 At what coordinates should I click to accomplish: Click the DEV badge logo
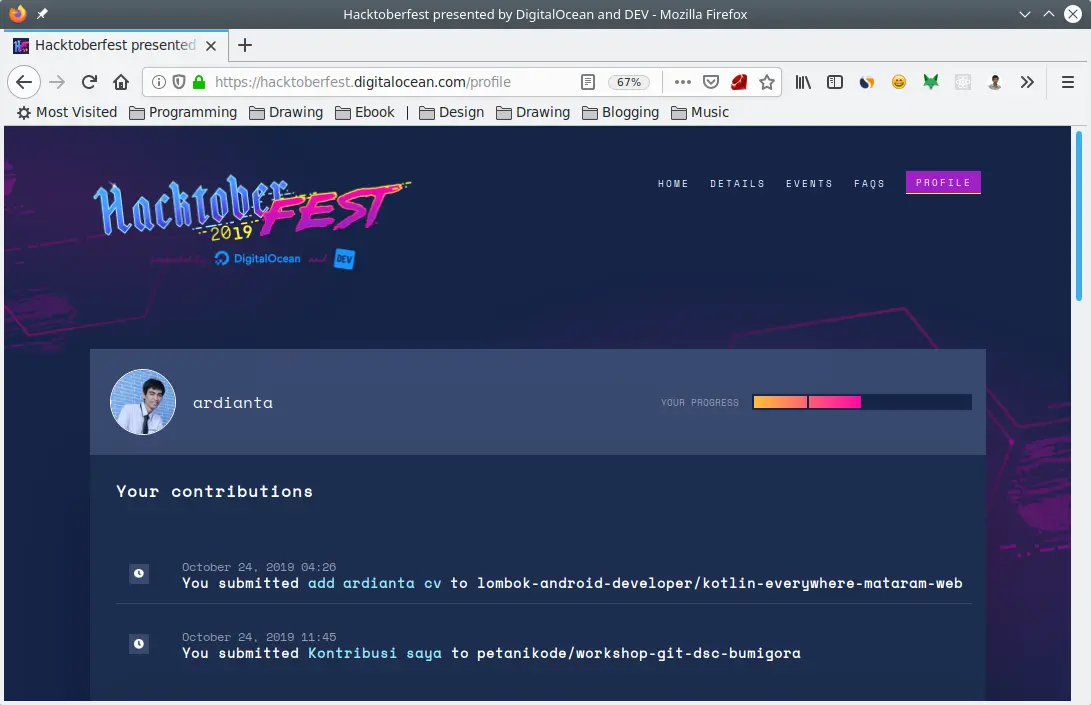point(344,259)
